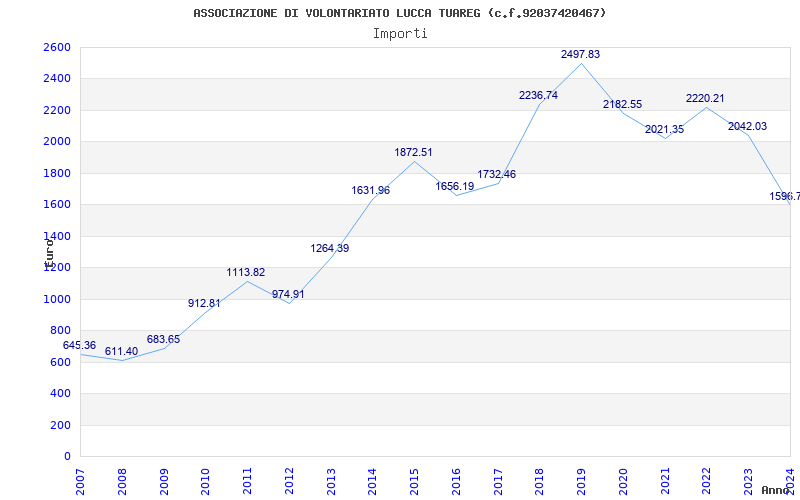Click year 2023 on the x-axis
This screenshot has height=500, width=800.
pyautogui.click(x=749, y=482)
